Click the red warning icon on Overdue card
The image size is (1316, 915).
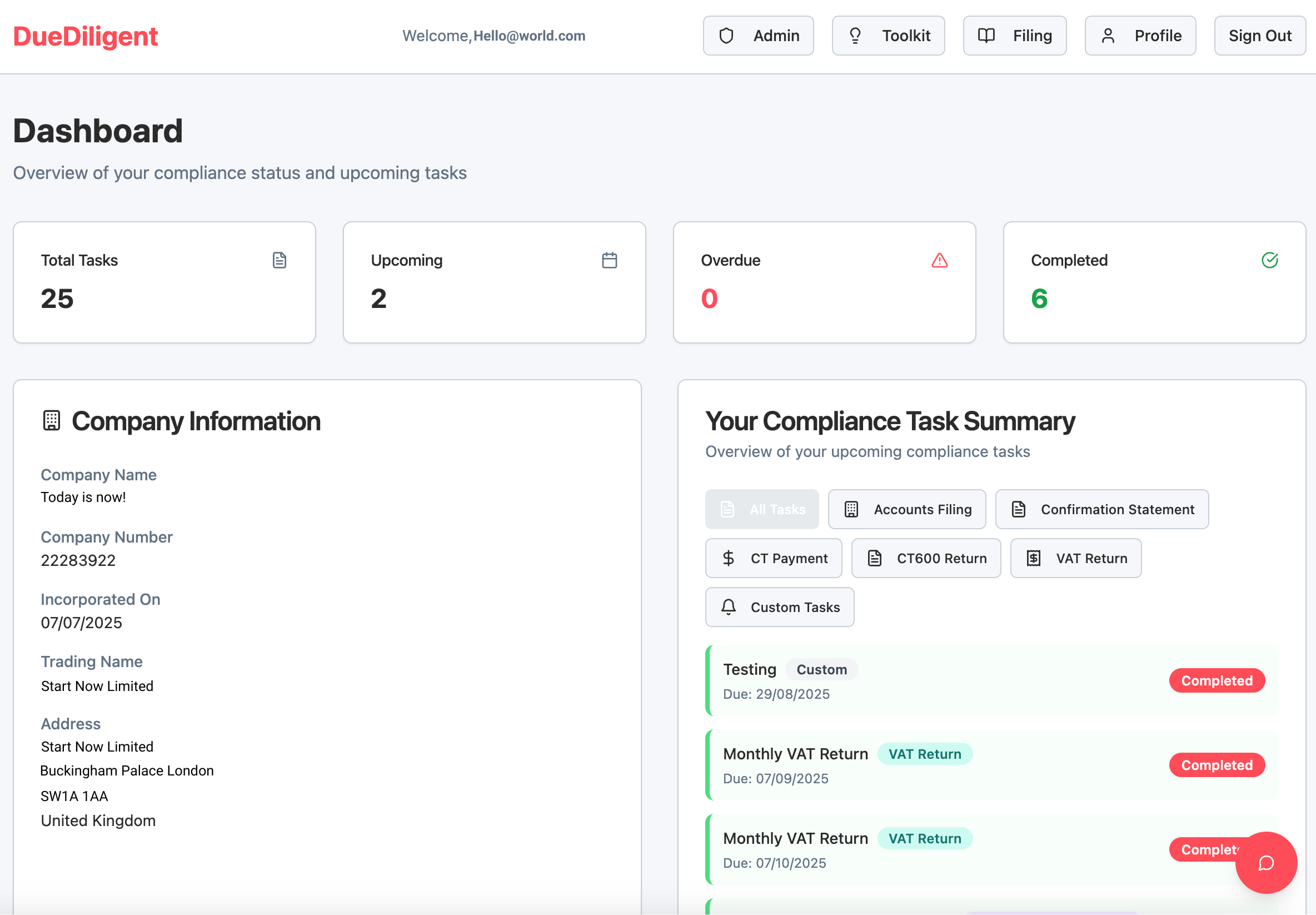(939, 260)
